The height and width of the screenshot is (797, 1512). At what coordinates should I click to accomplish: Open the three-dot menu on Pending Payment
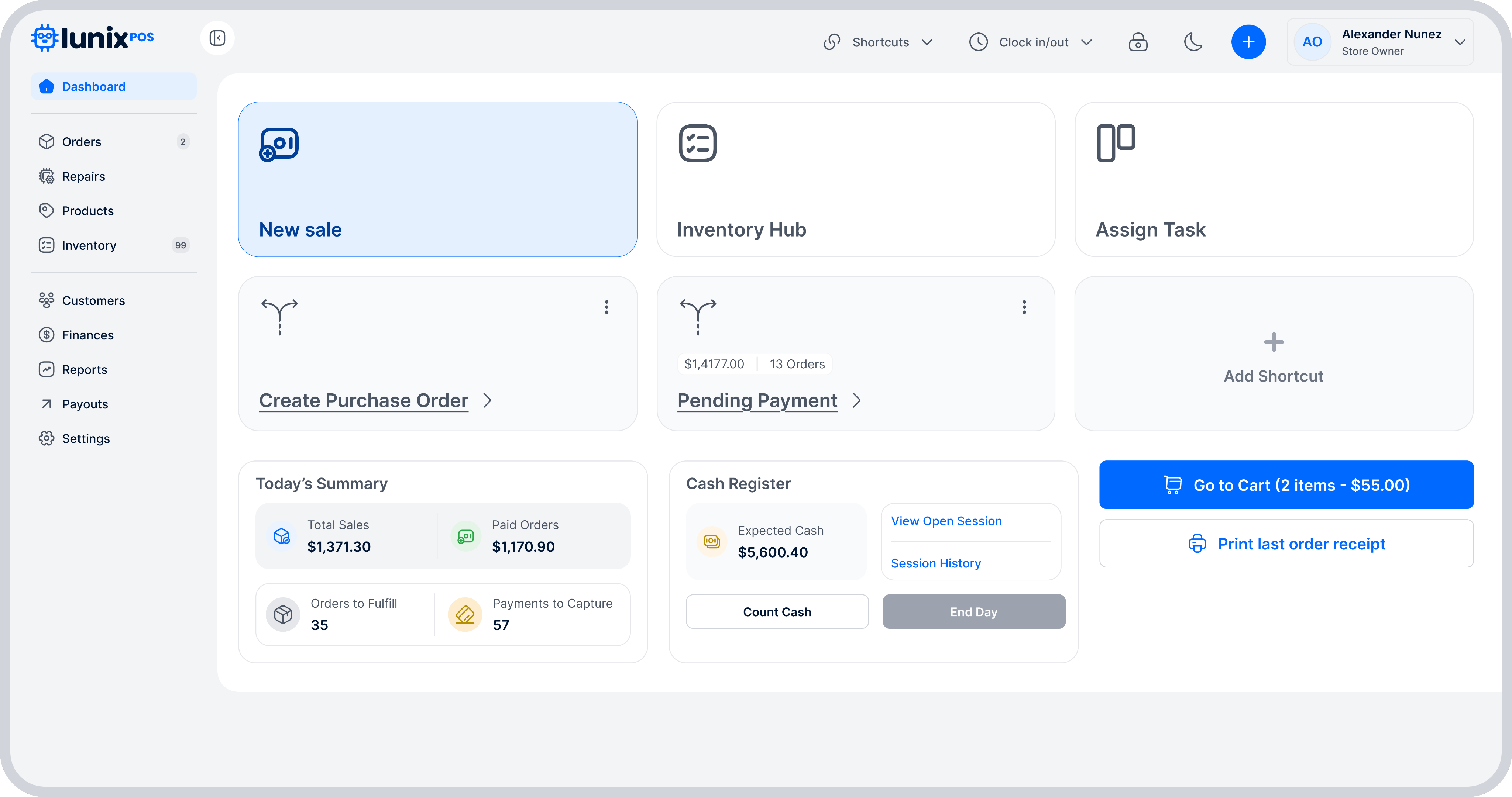tap(1024, 307)
